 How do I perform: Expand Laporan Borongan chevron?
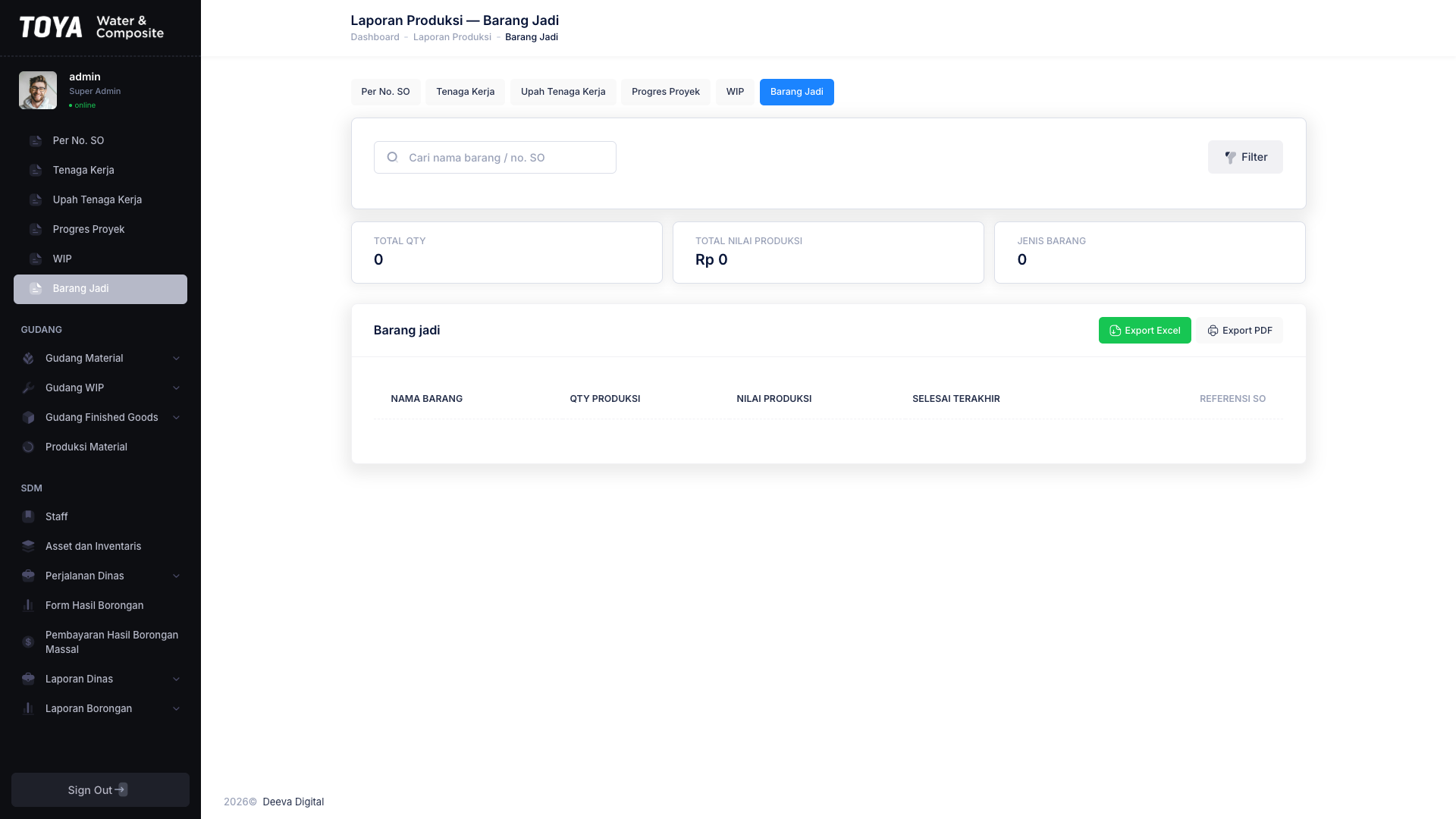click(176, 709)
